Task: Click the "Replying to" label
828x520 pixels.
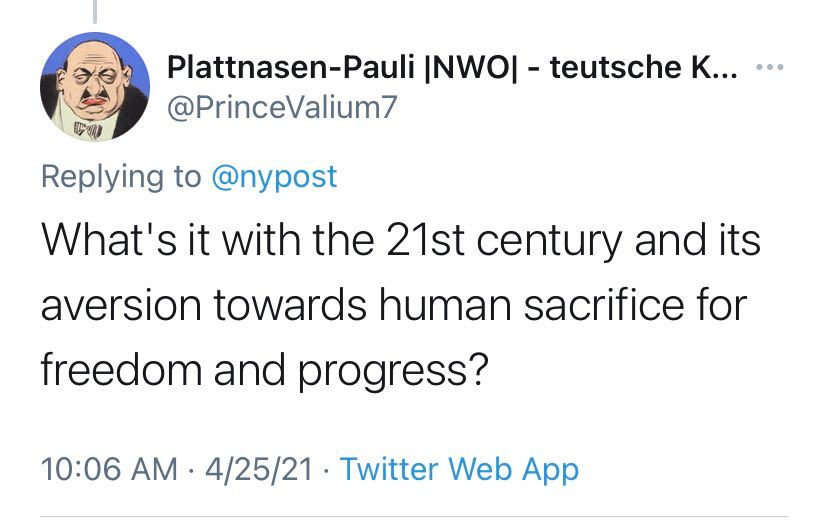Action: pyautogui.click(x=120, y=176)
